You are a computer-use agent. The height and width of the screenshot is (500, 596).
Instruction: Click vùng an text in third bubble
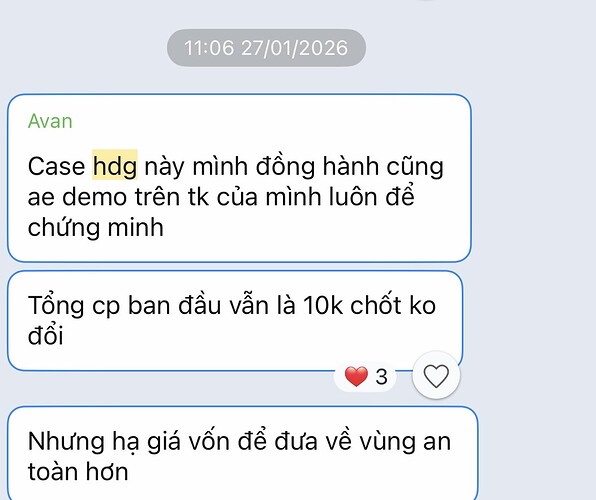click(x=405, y=442)
